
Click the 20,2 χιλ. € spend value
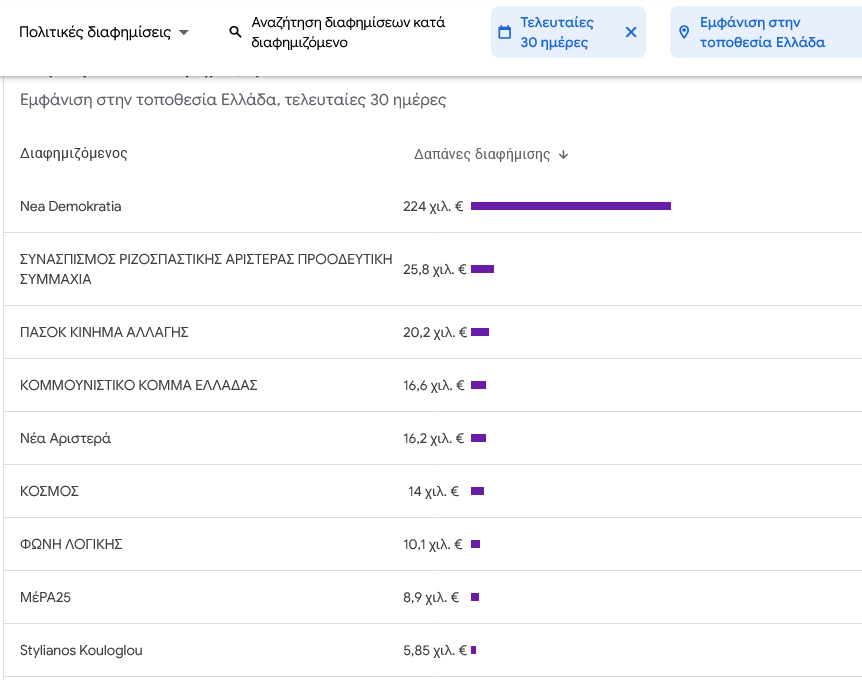click(435, 333)
